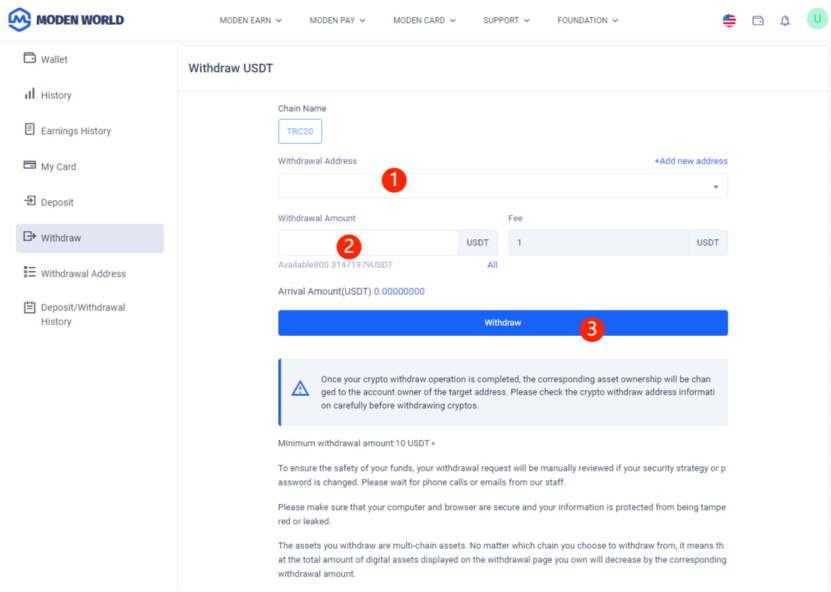Click the Chain Name label
Screen dimensions: 831x592
pos(302,109)
